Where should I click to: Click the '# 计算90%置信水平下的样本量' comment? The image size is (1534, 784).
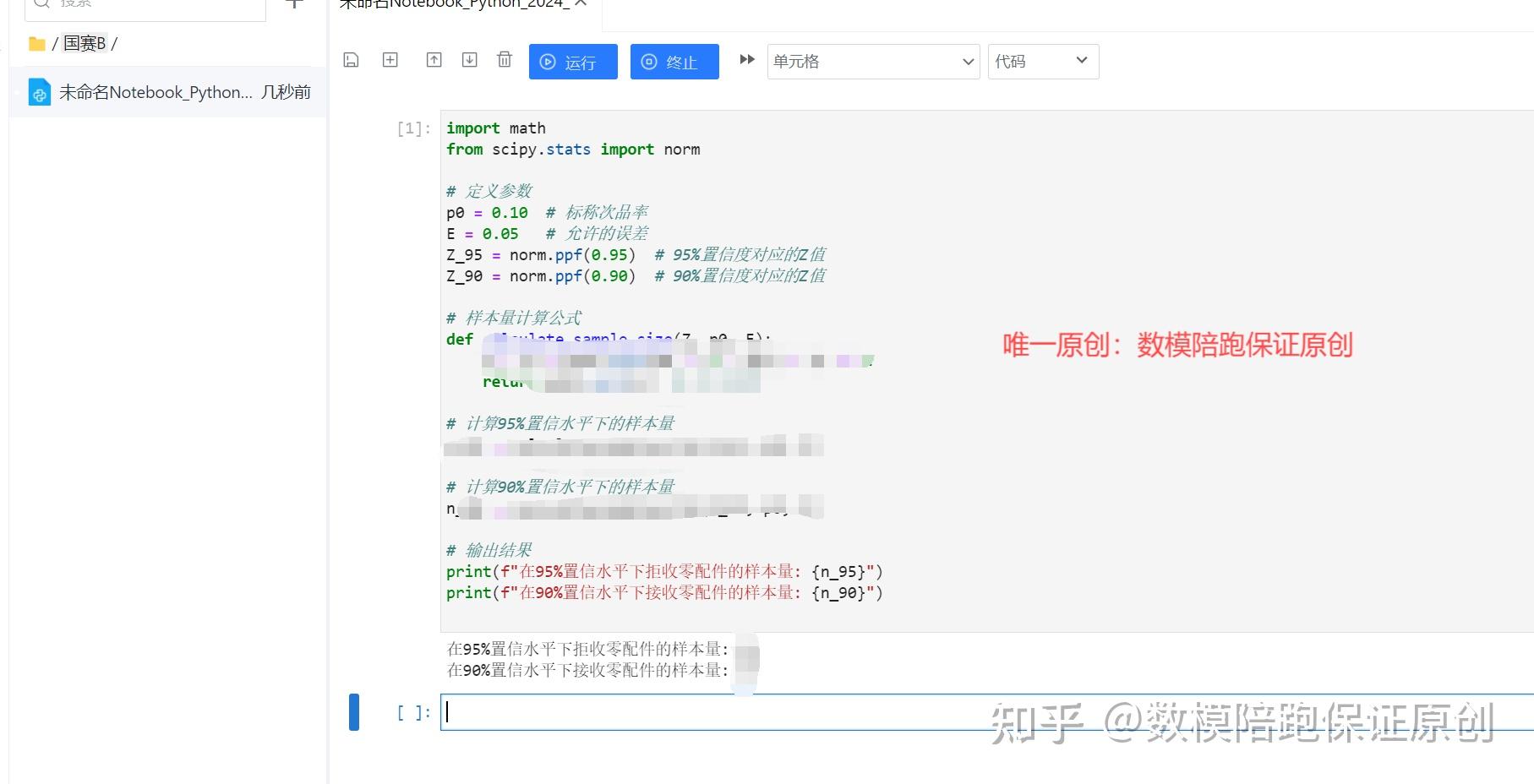[x=560, y=487]
